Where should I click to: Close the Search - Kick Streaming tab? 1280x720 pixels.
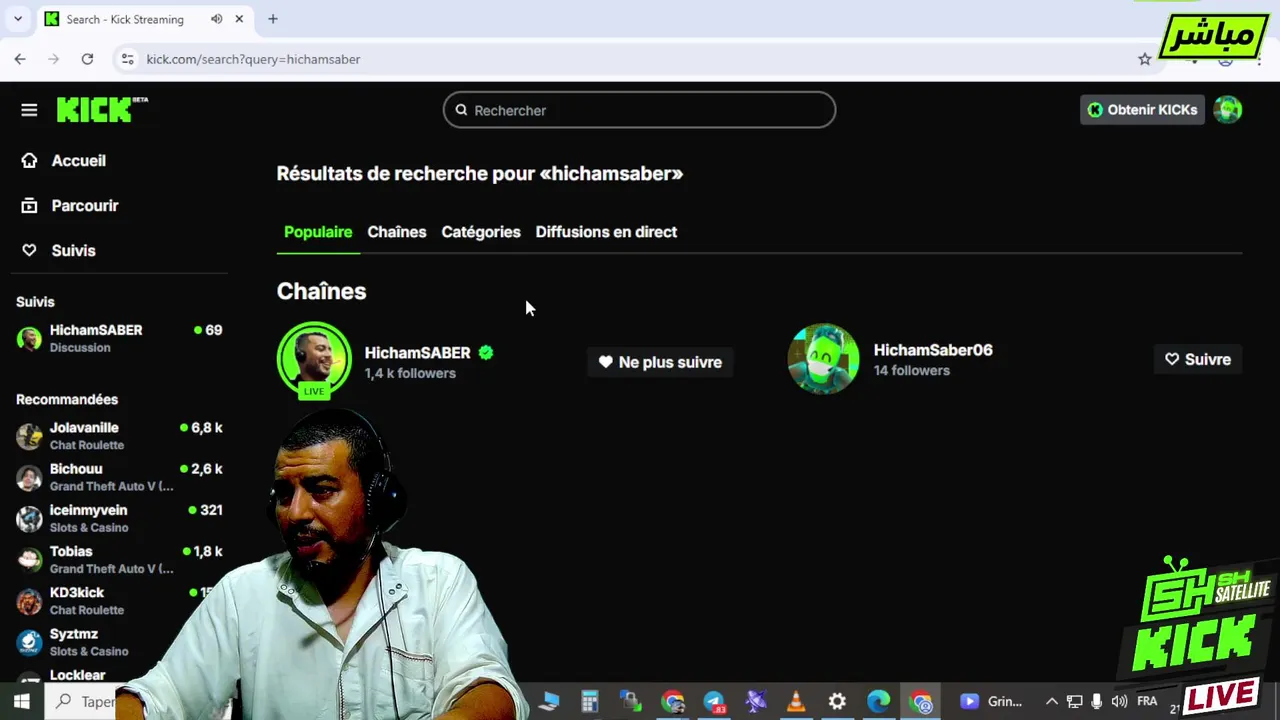(x=239, y=19)
